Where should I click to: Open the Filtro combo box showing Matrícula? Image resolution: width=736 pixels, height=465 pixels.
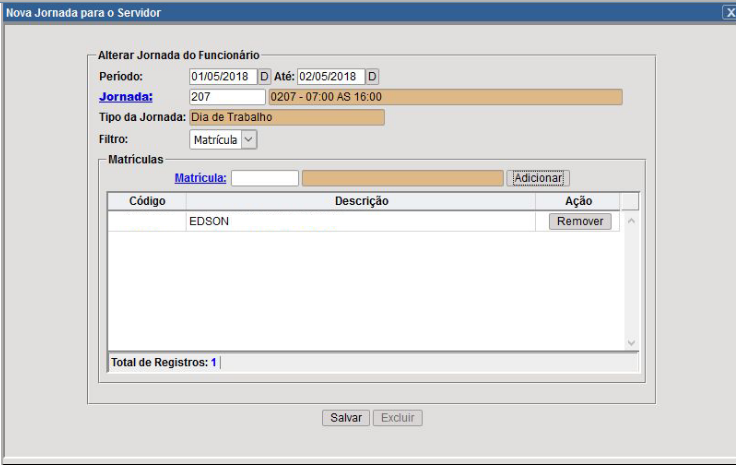[x=223, y=139]
